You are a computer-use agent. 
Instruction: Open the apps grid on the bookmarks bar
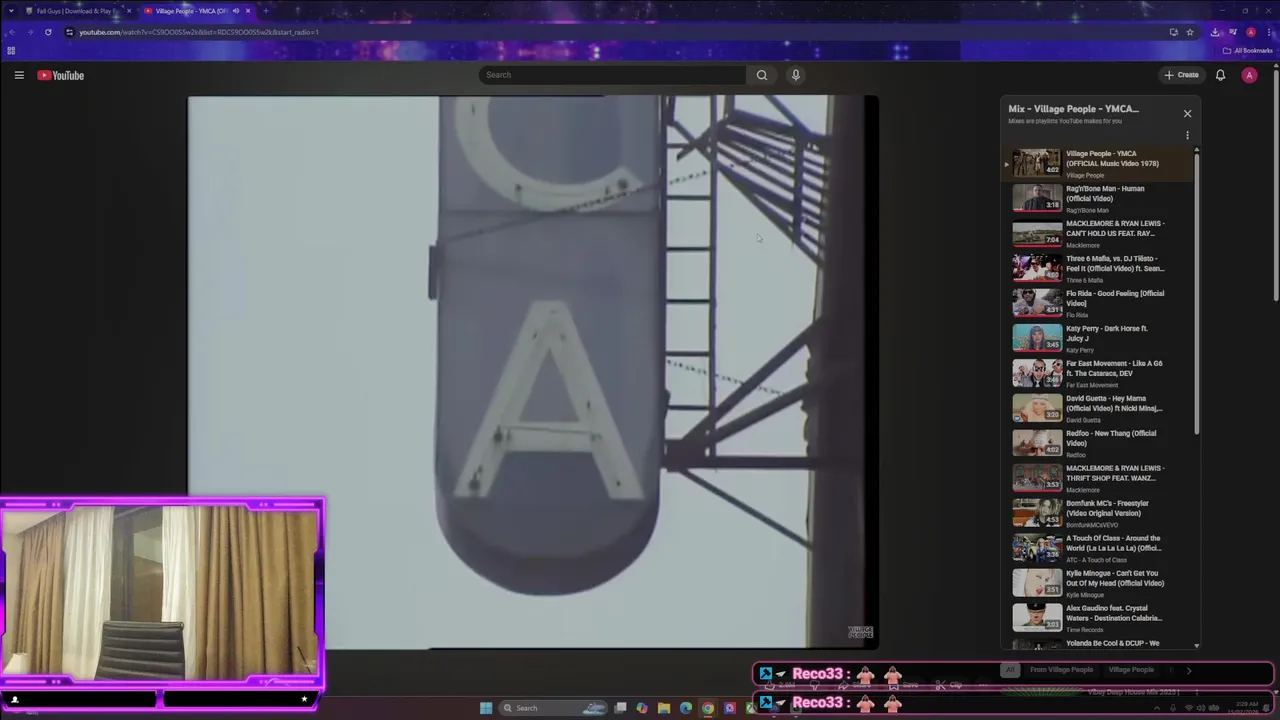point(11,51)
